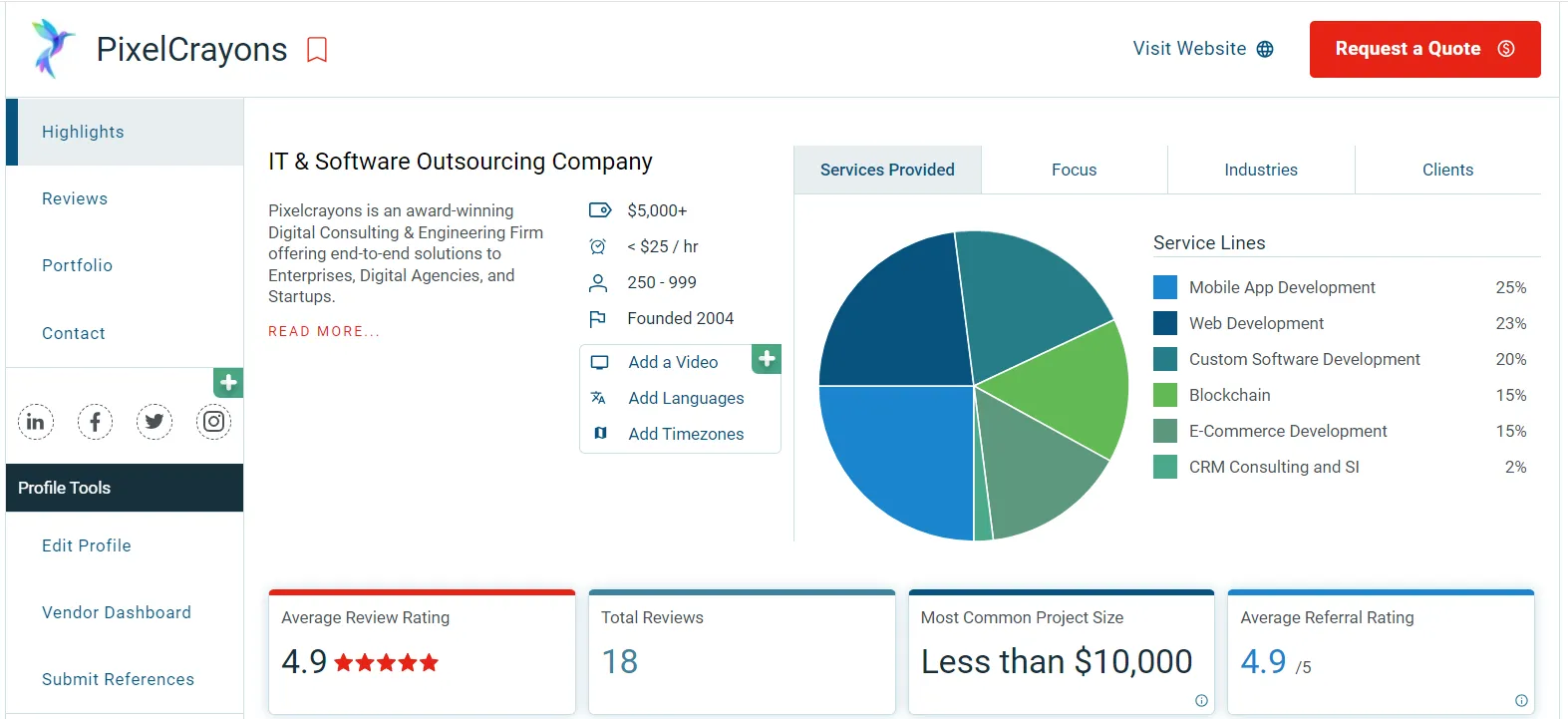
Task: Click the PixelCrayons hummingbird logo
Action: coord(51,48)
